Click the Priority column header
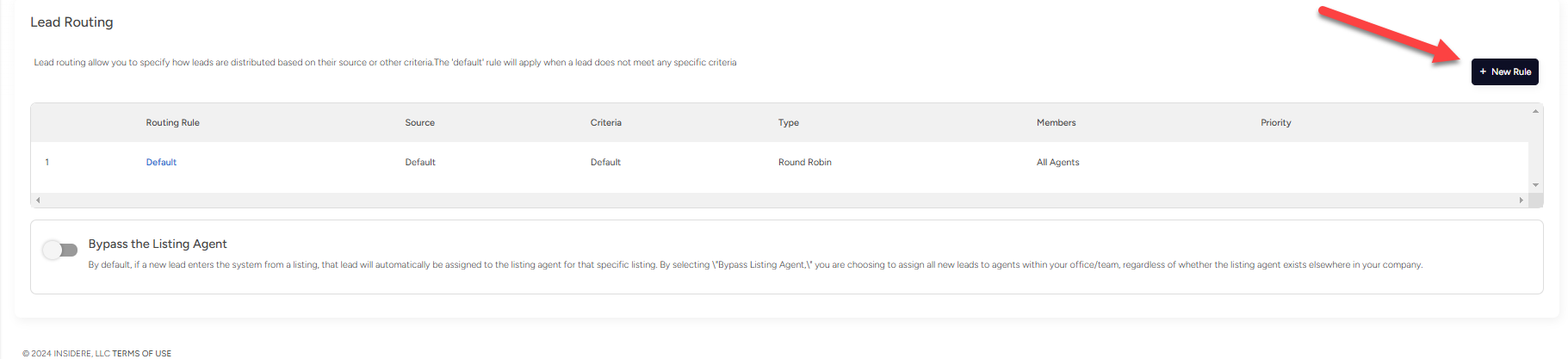 pyautogui.click(x=1275, y=122)
